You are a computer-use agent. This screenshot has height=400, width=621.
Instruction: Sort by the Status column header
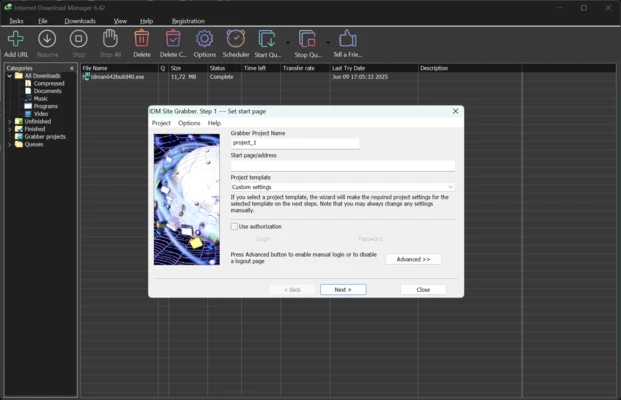(x=224, y=68)
